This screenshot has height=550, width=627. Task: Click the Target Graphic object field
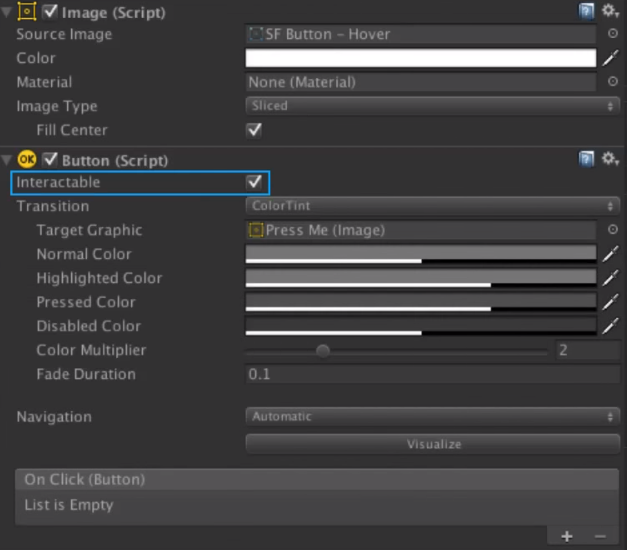(x=421, y=230)
